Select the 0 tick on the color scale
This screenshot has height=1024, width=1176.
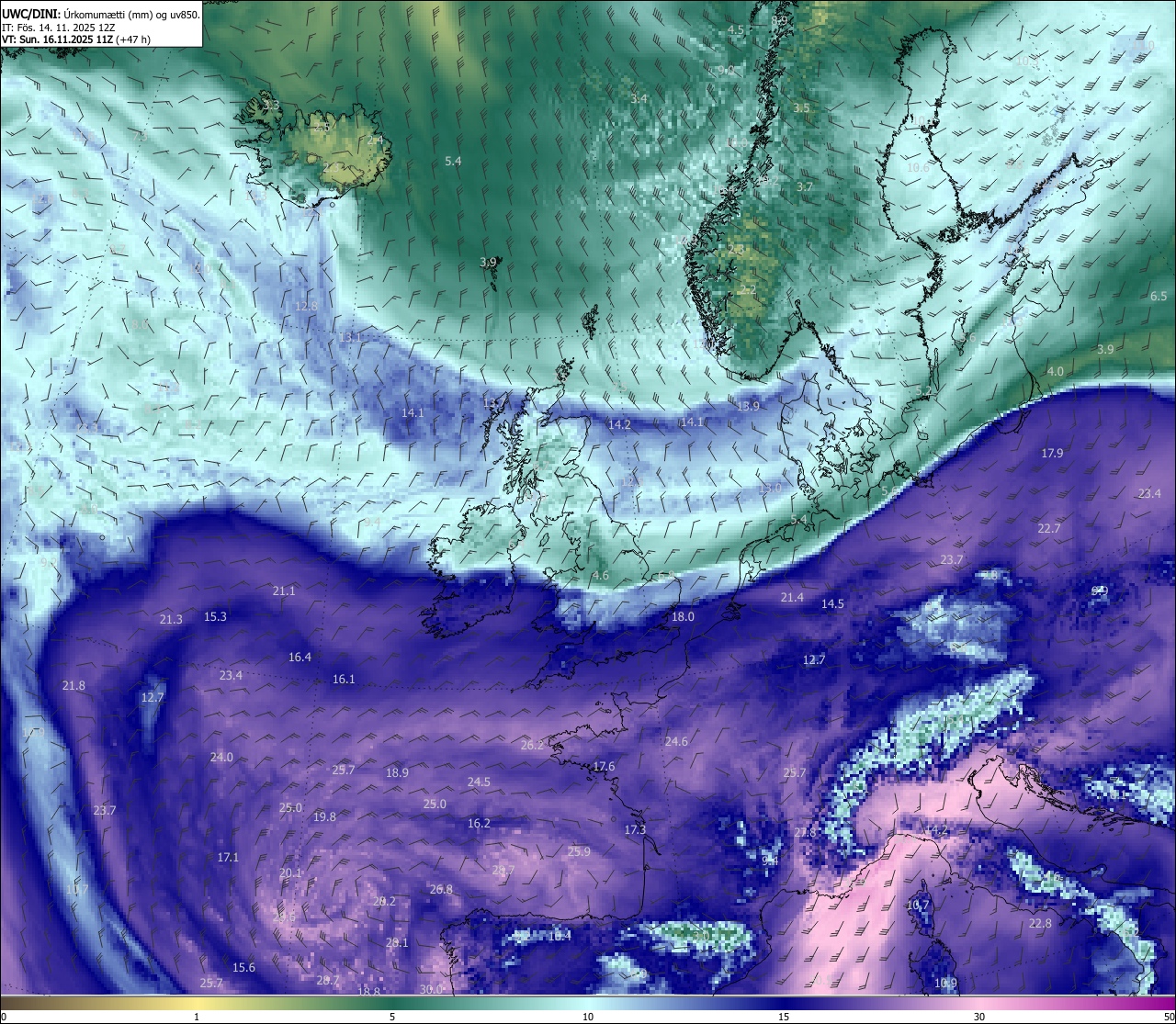click(x=4, y=1017)
